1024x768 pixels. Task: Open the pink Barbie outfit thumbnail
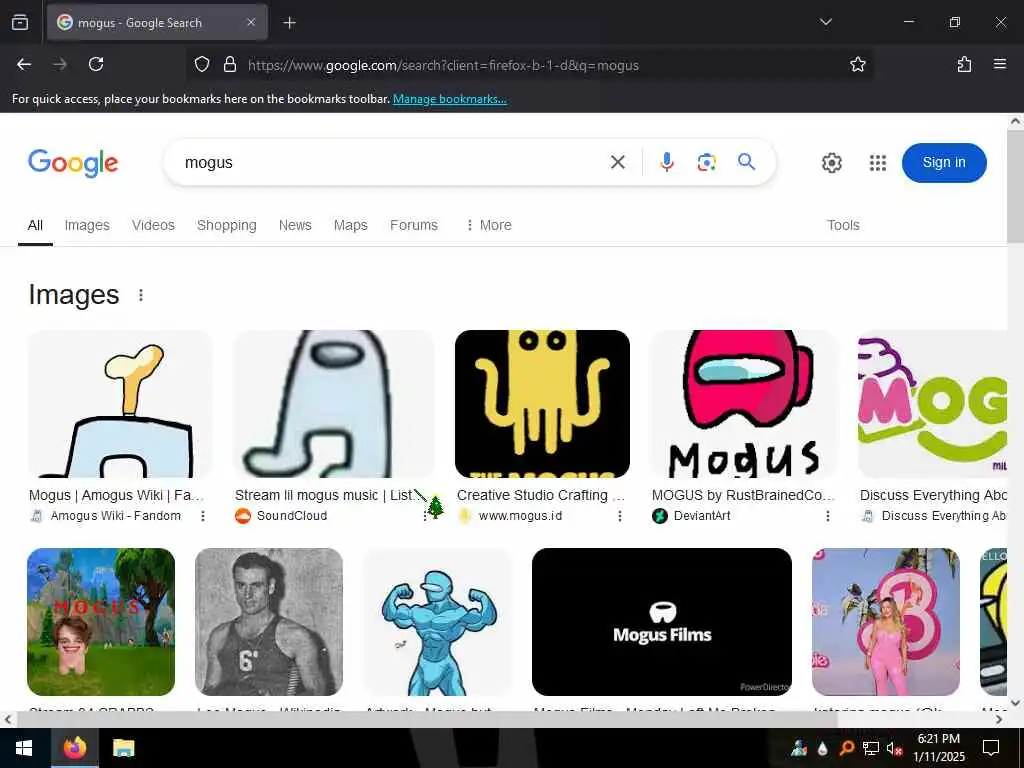886,622
